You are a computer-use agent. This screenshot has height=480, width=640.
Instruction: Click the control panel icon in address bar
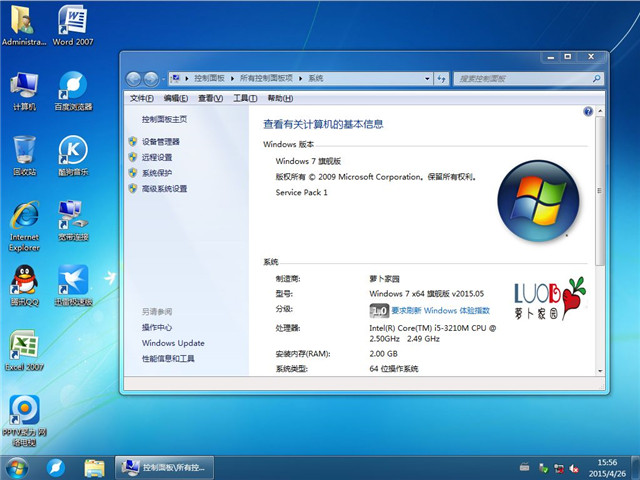pyautogui.click(x=175, y=78)
